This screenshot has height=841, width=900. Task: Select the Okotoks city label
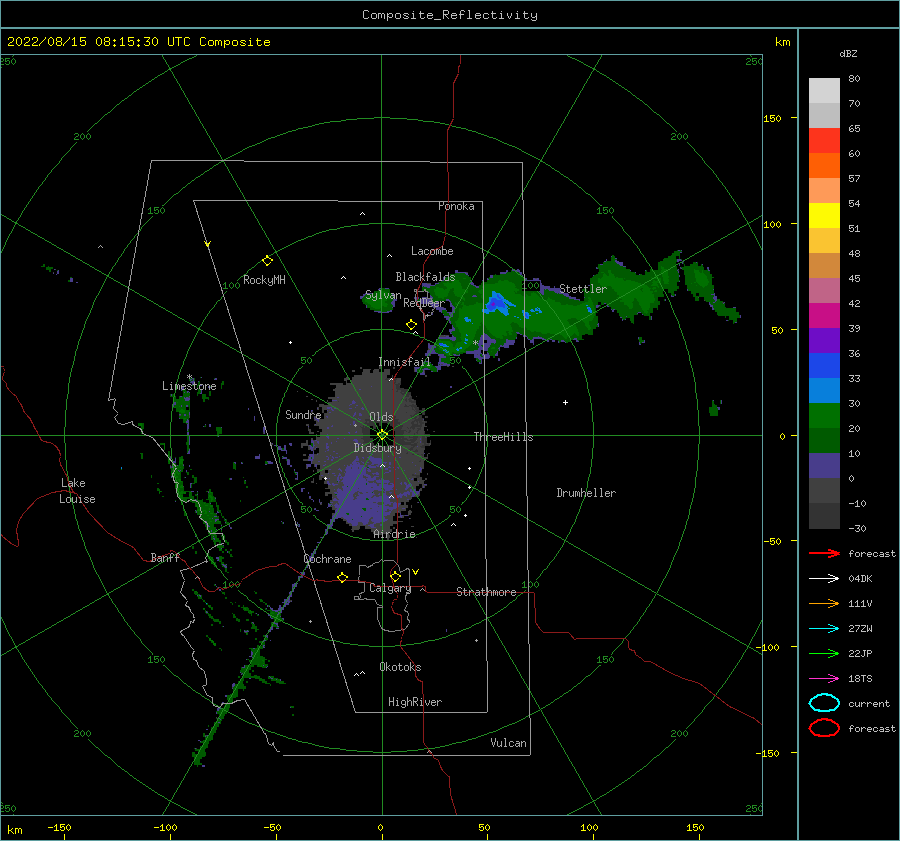point(400,667)
